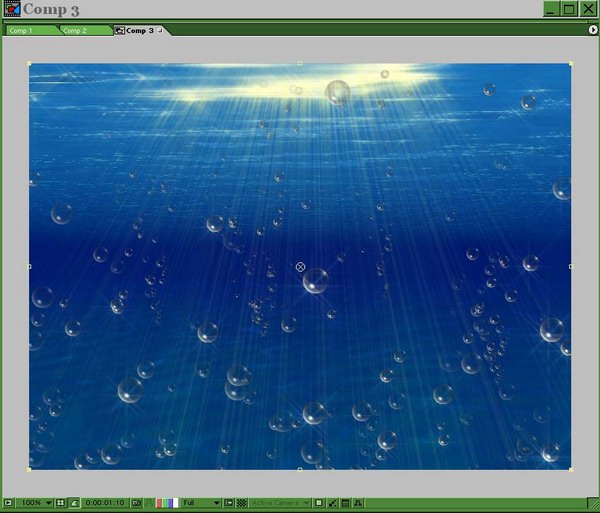The image size is (600, 513).
Task: Minimize the Comp 3 window
Action: click(x=551, y=8)
